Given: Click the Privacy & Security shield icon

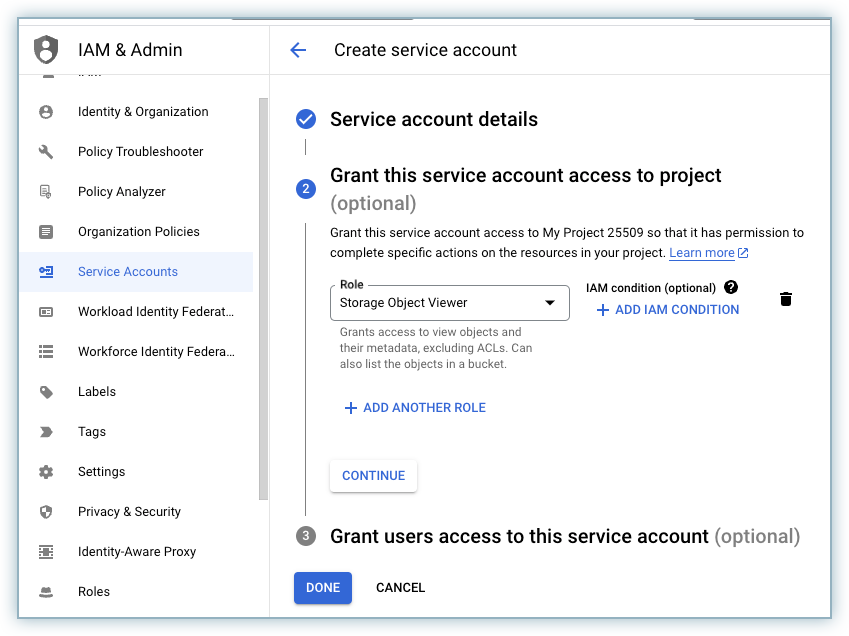Looking at the screenshot, I should click(x=46, y=512).
